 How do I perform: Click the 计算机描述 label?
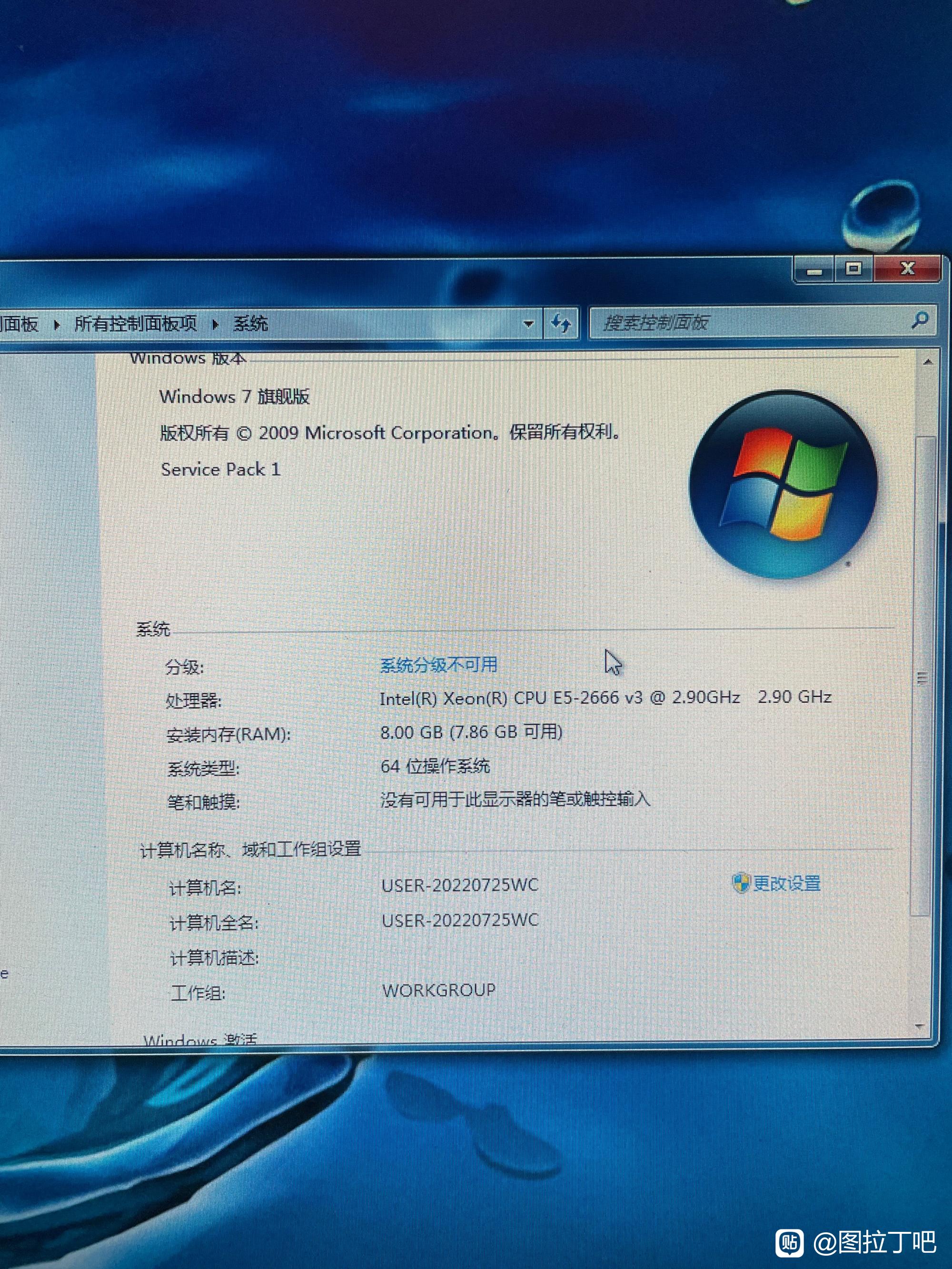(214, 958)
